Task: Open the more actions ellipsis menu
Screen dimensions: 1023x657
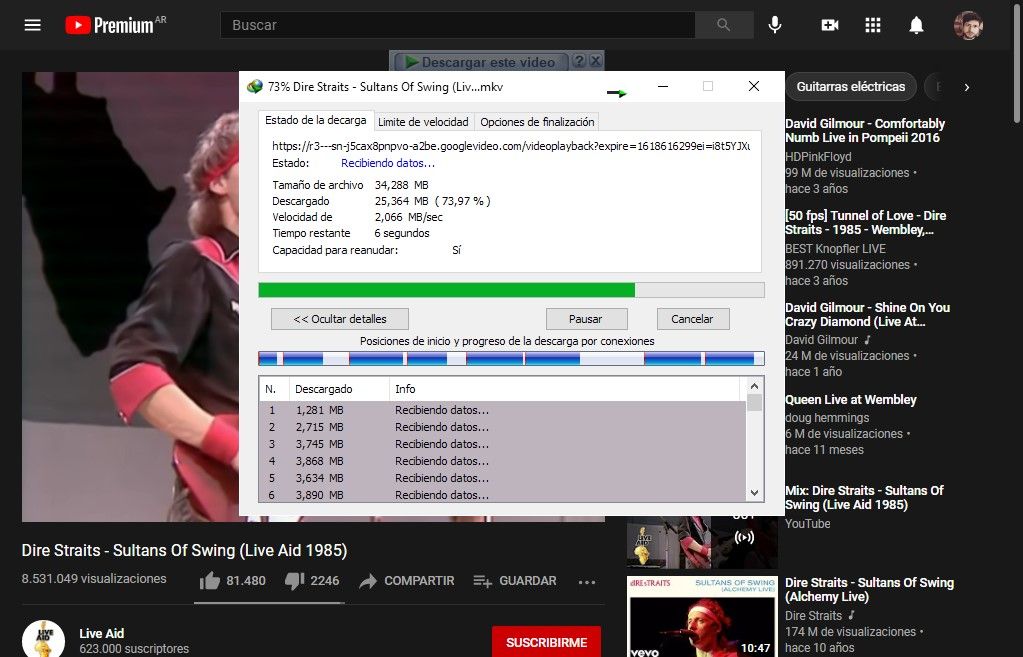Action: click(587, 582)
